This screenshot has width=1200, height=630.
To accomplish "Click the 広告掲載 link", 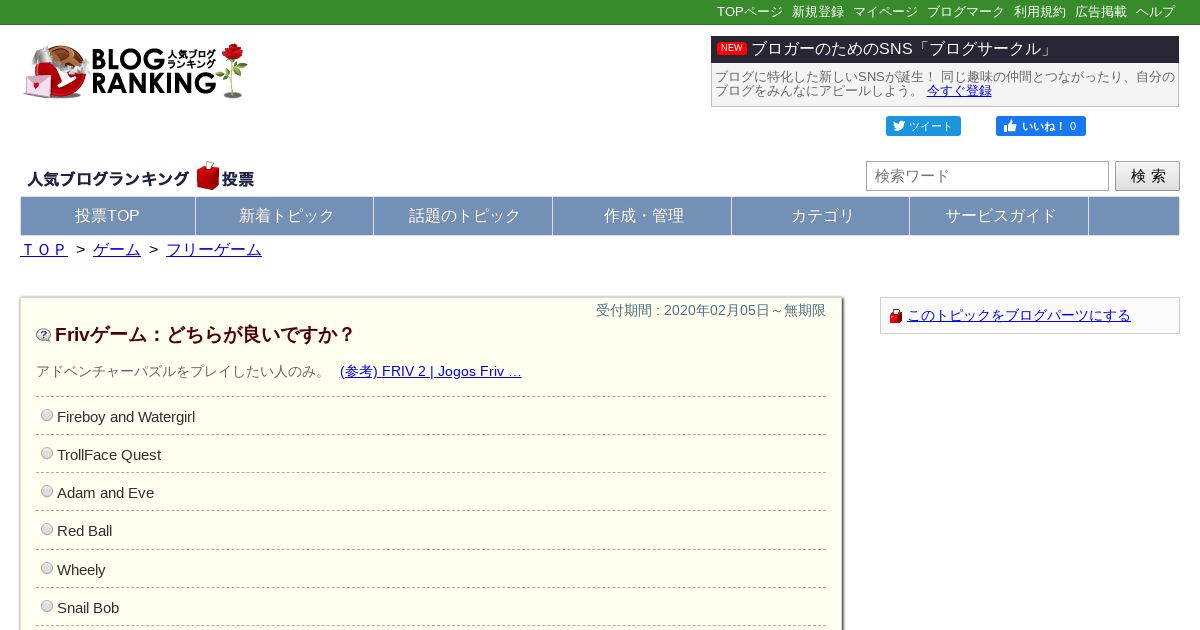I will 1101,12.
